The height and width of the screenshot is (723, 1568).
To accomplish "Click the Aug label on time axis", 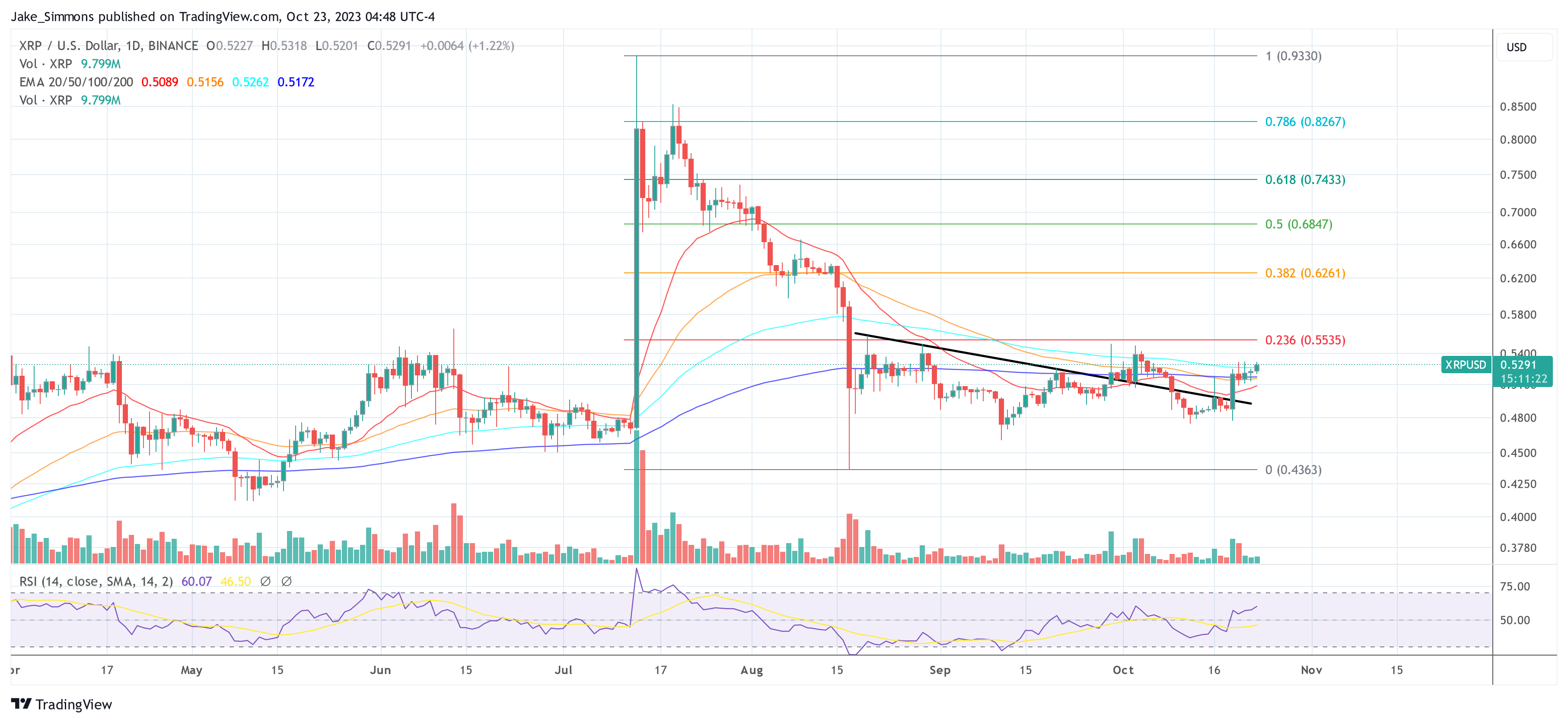I will tap(752, 670).
